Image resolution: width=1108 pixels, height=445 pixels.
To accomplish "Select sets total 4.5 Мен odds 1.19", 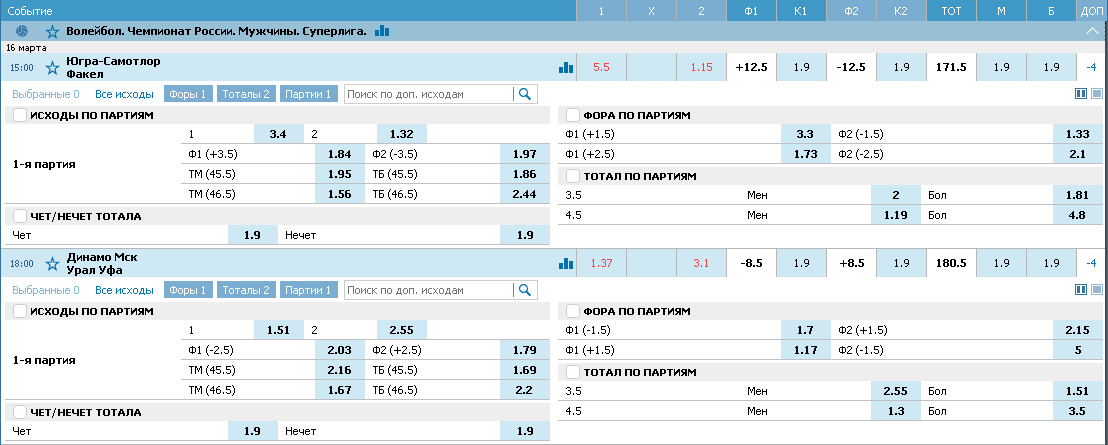I will [x=895, y=215].
